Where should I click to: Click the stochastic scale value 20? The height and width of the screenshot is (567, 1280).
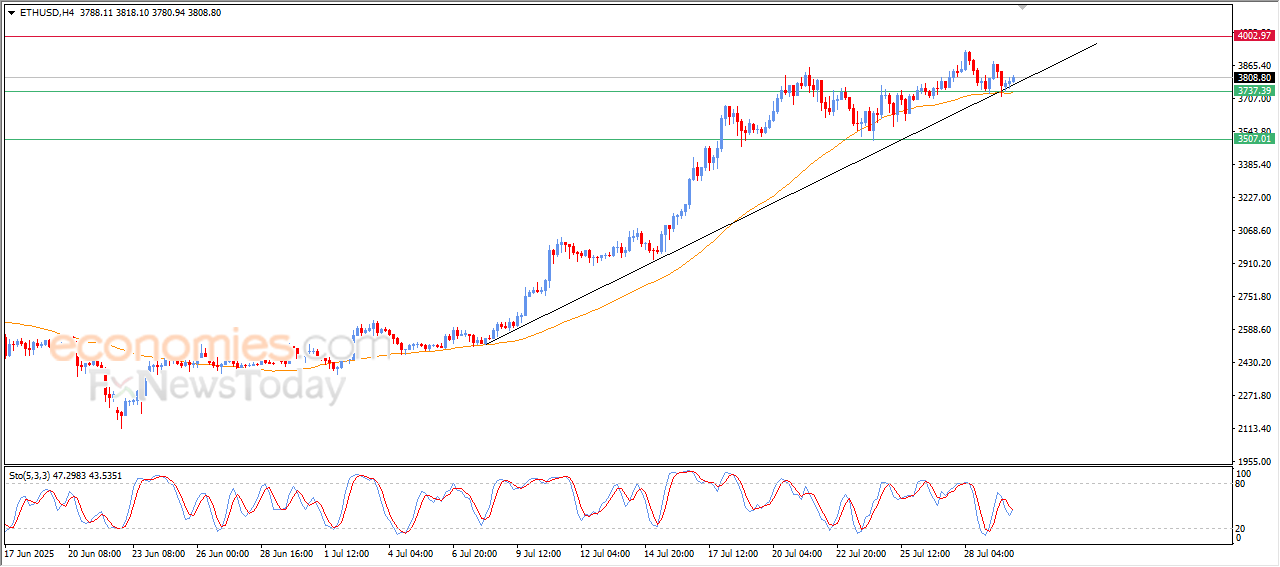pos(1241,528)
